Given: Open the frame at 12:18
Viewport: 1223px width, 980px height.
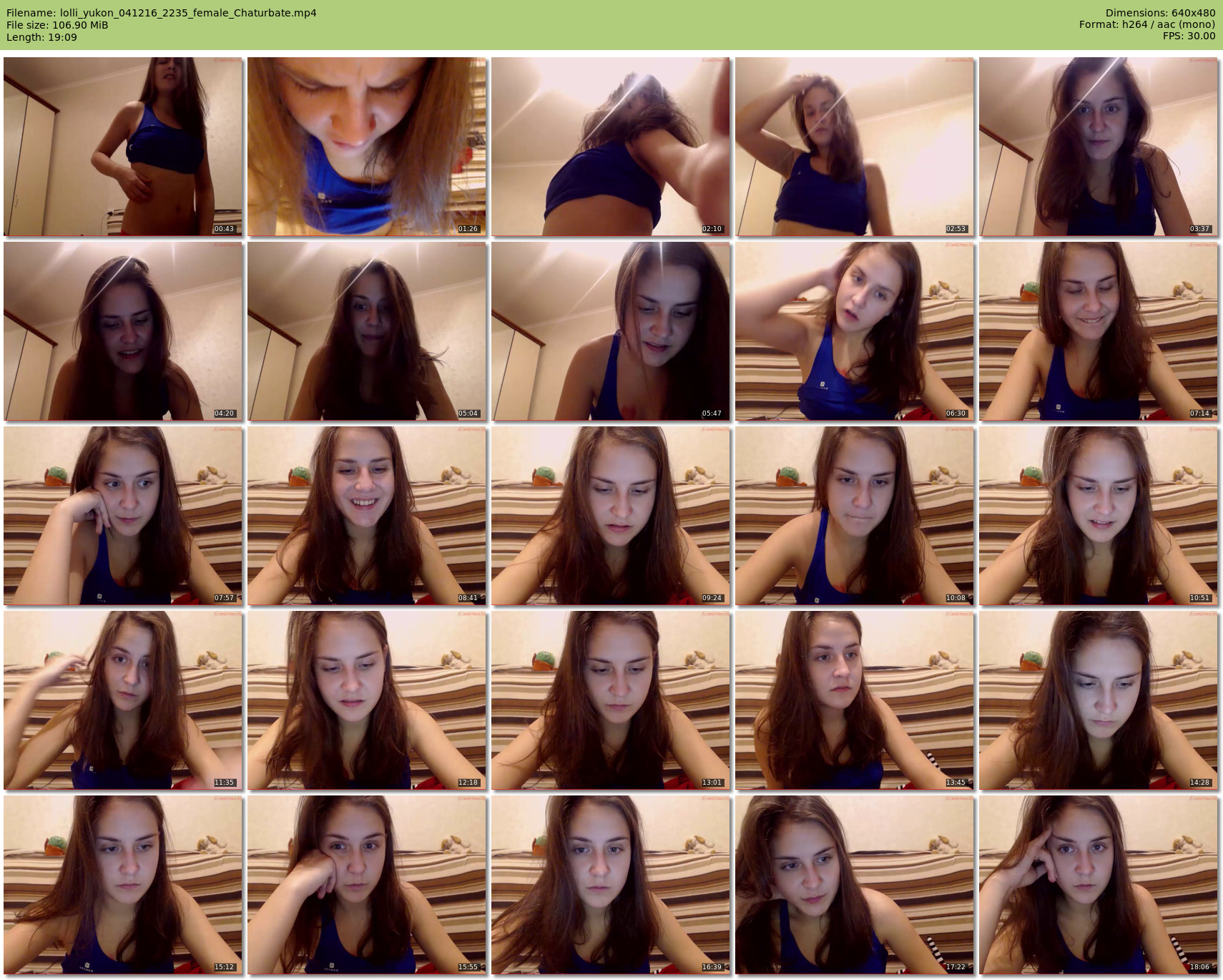Looking at the screenshot, I should point(367,700).
